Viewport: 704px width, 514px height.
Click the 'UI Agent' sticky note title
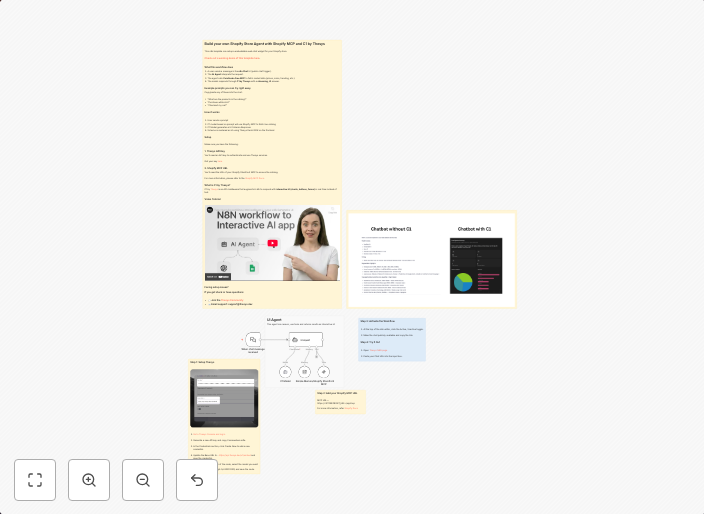(x=274, y=320)
